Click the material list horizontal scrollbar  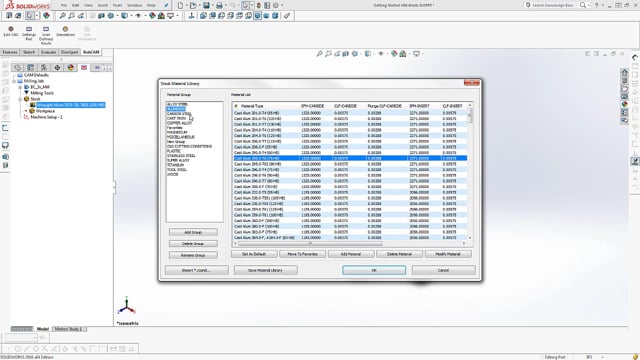point(310,243)
